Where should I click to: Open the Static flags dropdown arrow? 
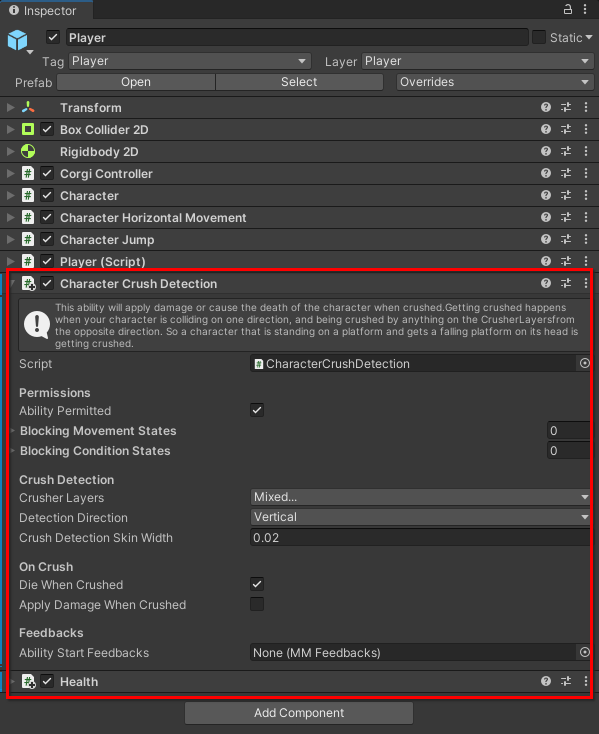pos(589,37)
